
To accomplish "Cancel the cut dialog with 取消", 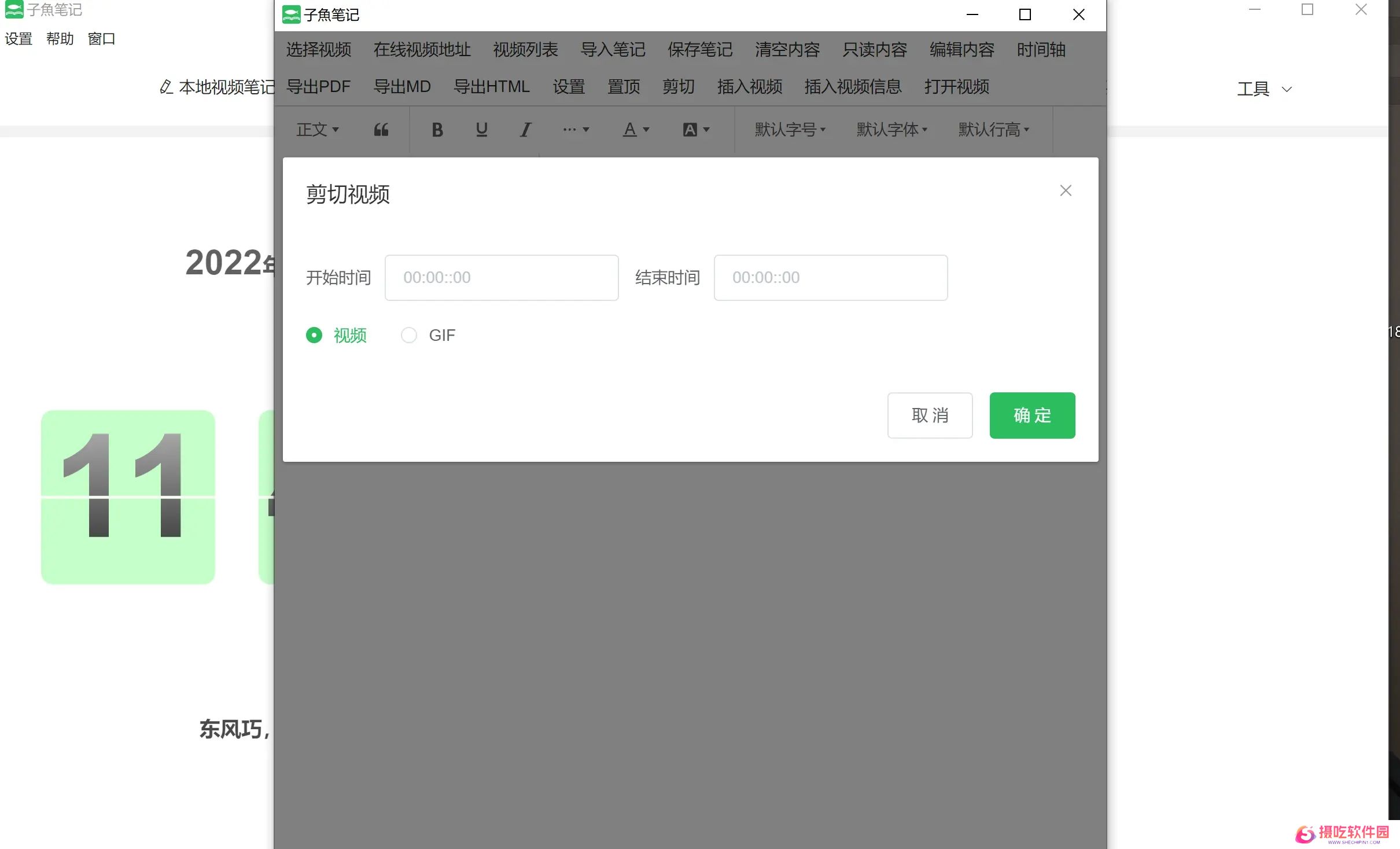I will pyautogui.click(x=930, y=415).
